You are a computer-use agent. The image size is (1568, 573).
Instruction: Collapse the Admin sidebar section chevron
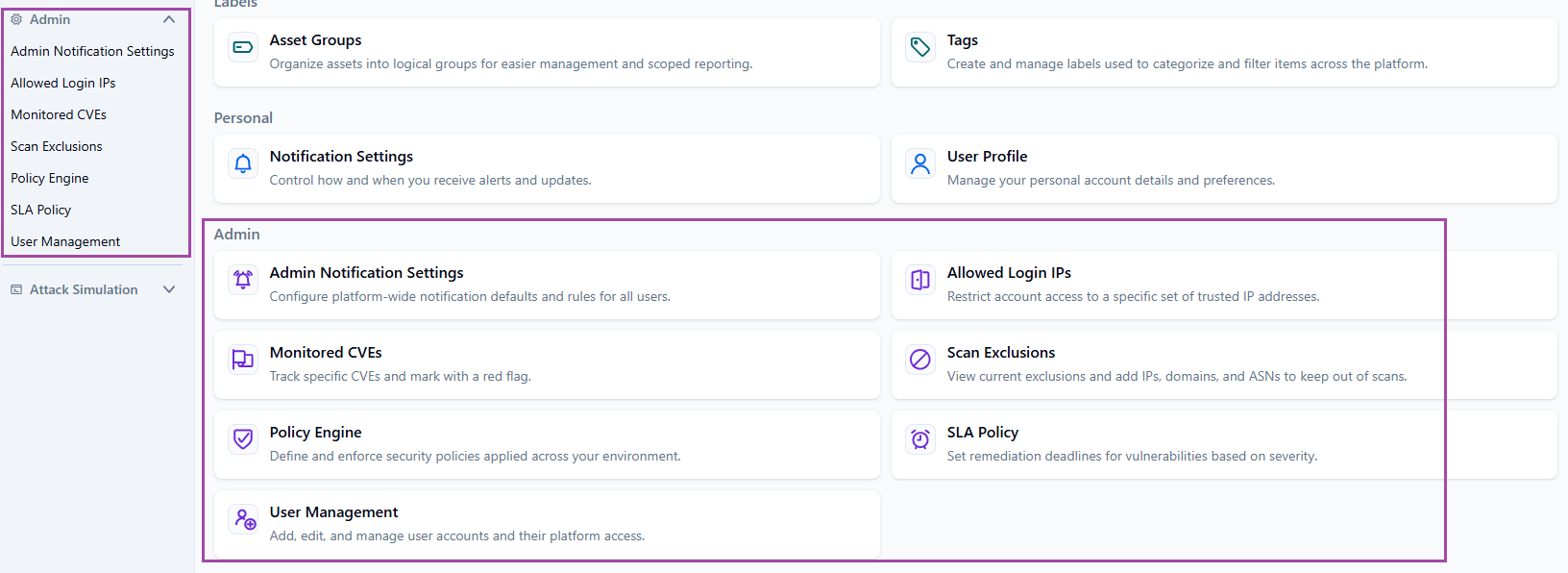[169, 19]
